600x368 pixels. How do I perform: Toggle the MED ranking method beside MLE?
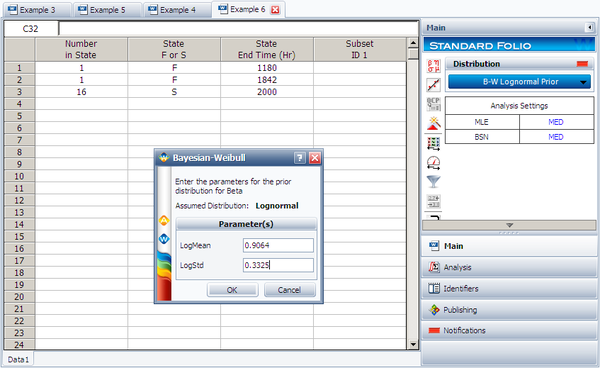click(x=556, y=122)
